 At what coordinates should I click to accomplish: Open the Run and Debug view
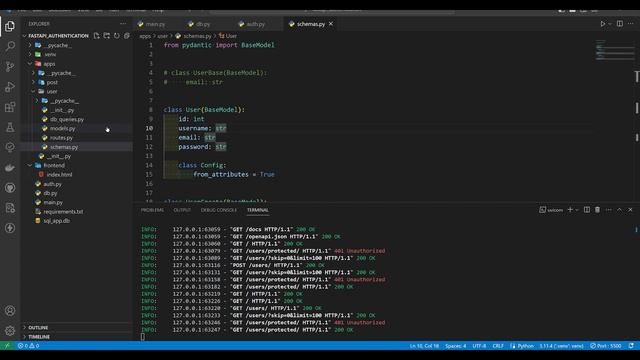(10, 87)
